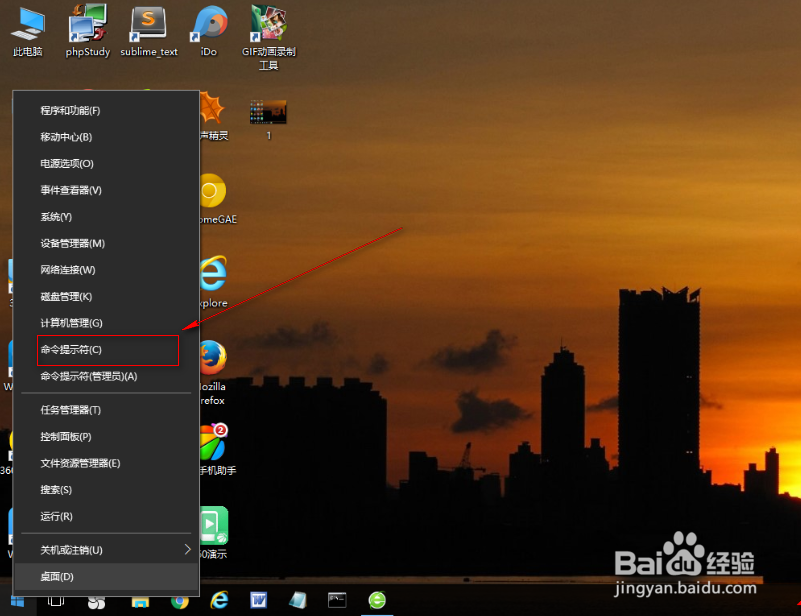Select 运行(R) in the menu
801x616 pixels.
(106, 516)
